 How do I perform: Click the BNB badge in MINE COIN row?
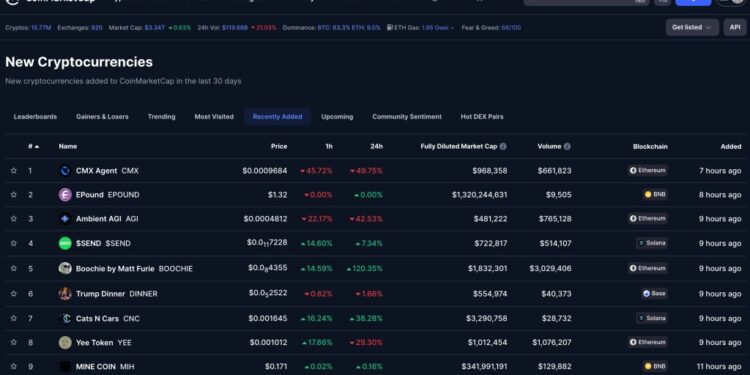[x=655, y=366]
